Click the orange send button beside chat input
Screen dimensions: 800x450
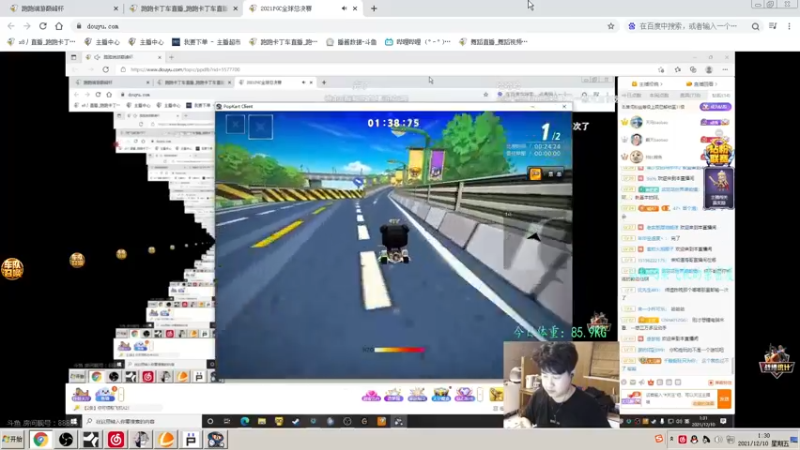pyautogui.click(x=724, y=399)
